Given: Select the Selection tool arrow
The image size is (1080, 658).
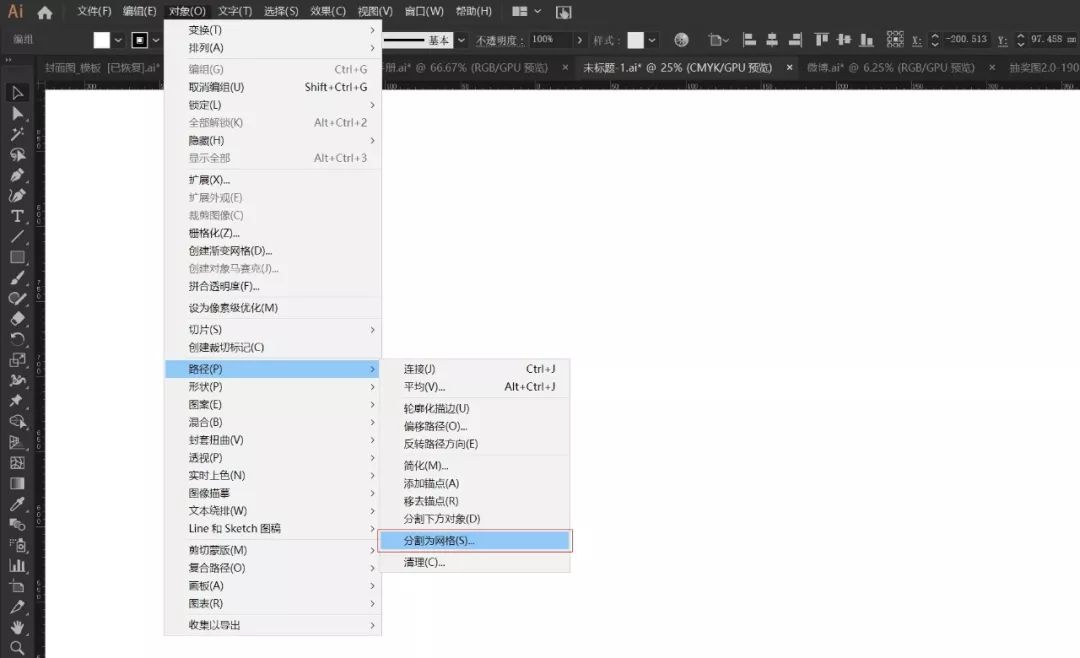Looking at the screenshot, I should pyautogui.click(x=17, y=93).
